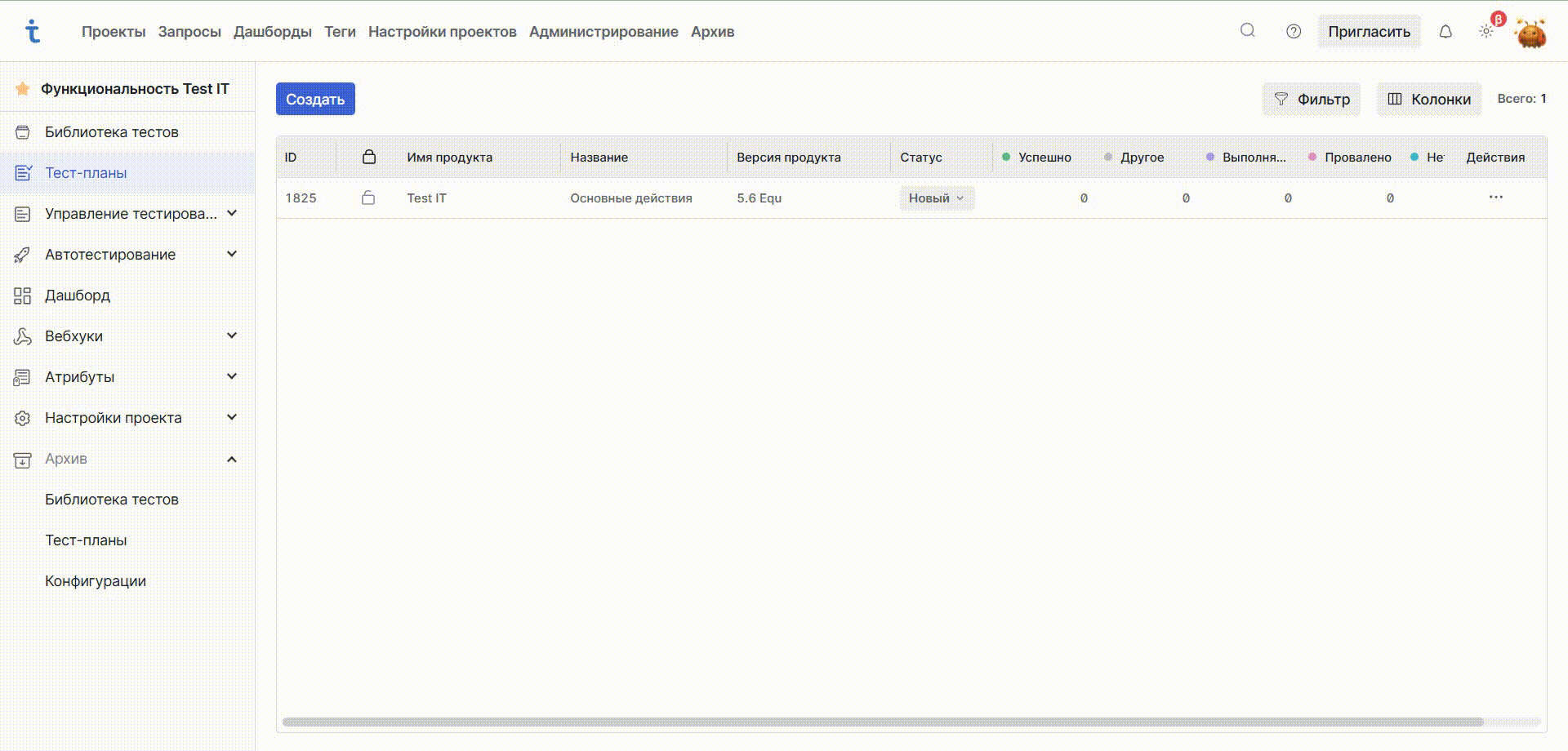Click the lock icon on test plan 1825

[x=368, y=198]
